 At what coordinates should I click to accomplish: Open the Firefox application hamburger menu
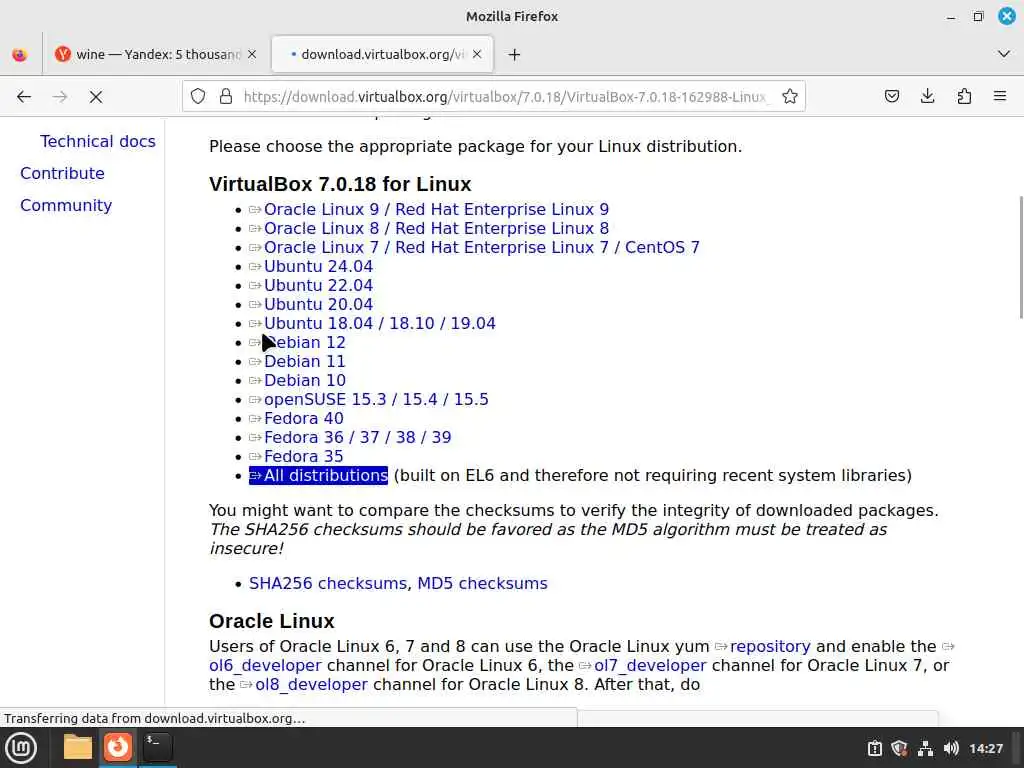point(1000,97)
